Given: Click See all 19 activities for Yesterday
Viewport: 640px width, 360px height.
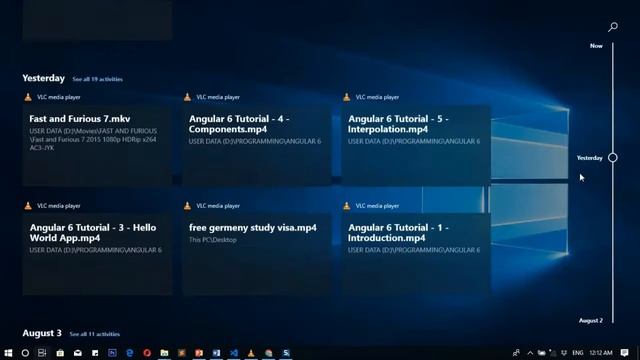Looking at the screenshot, I should [x=98, y=79].
